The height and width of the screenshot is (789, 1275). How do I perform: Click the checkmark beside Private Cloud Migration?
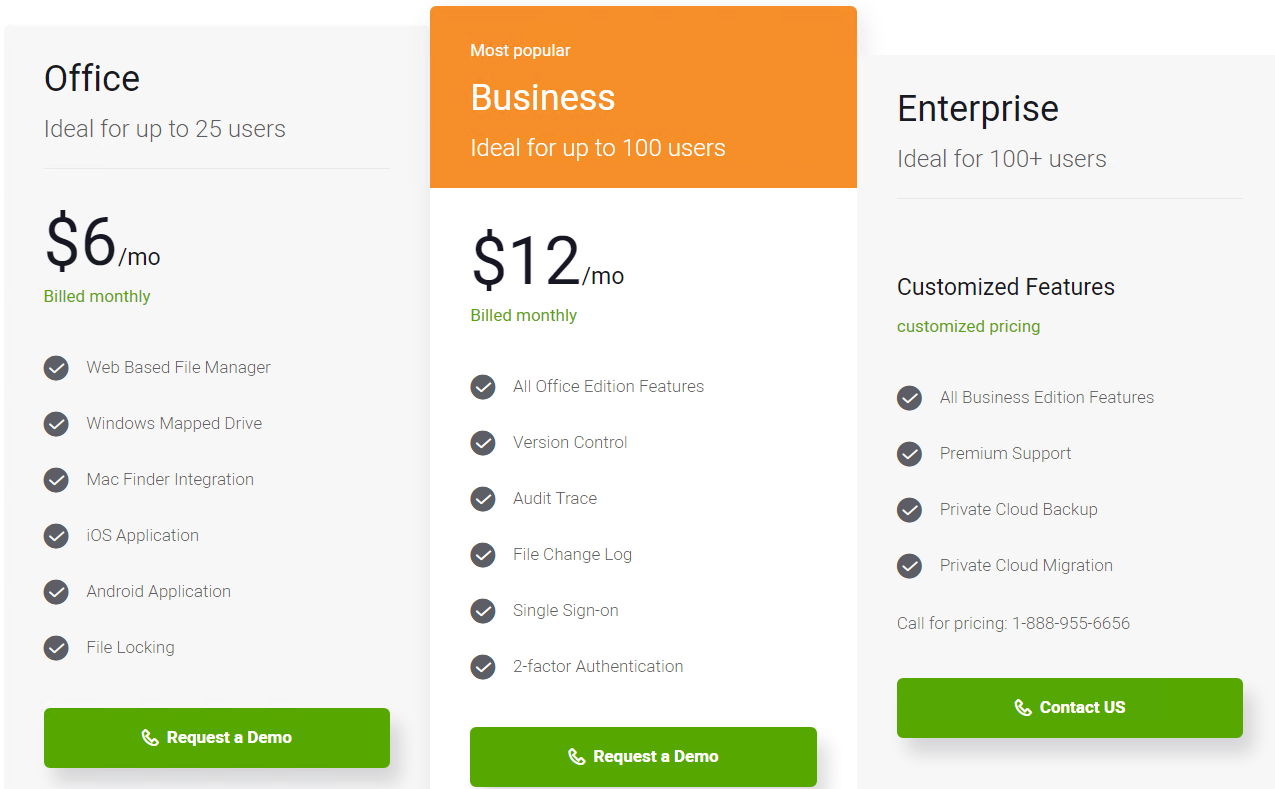(x=909, y=566)
